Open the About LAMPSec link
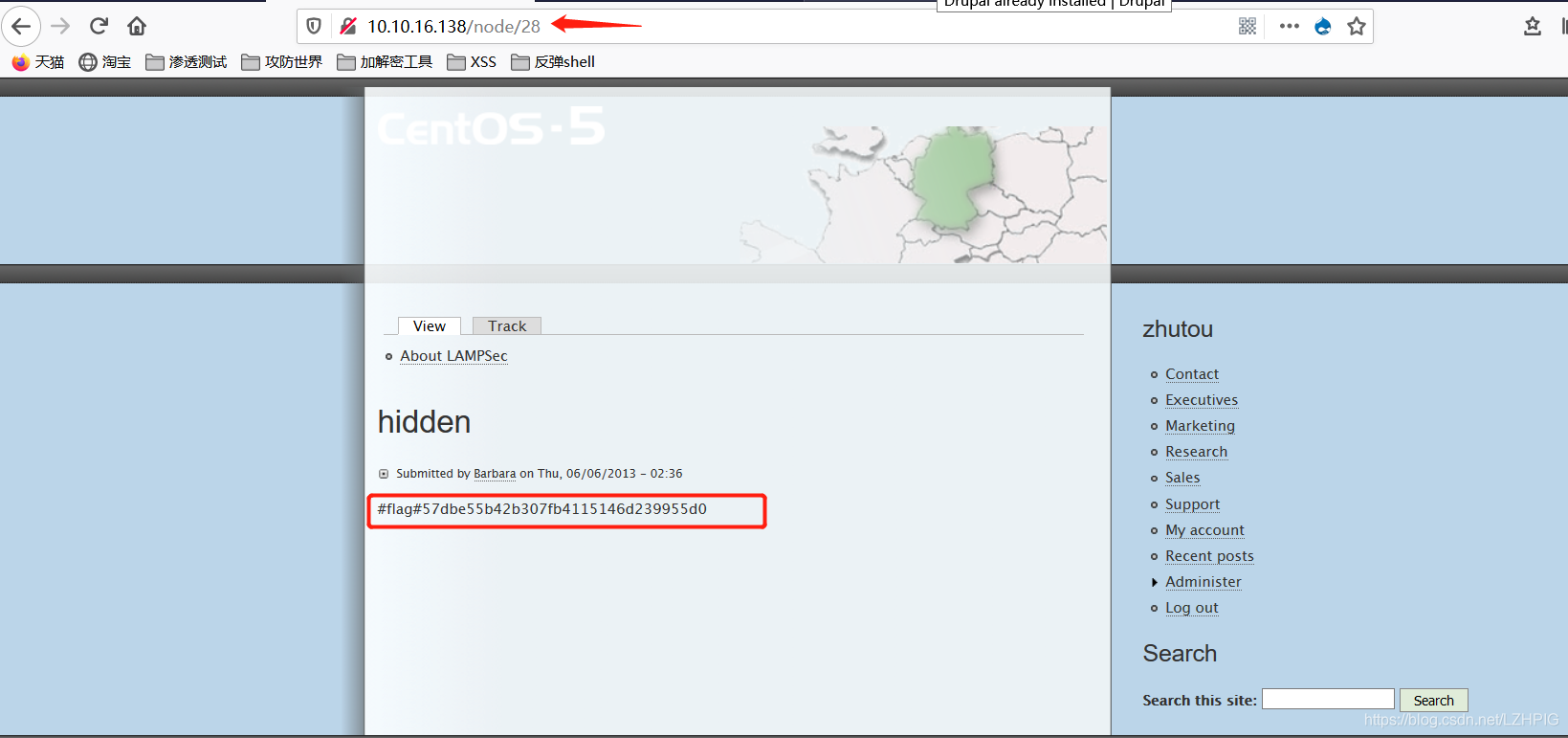1568x738 pixels. pyautogui.click(x=453, y=356)
